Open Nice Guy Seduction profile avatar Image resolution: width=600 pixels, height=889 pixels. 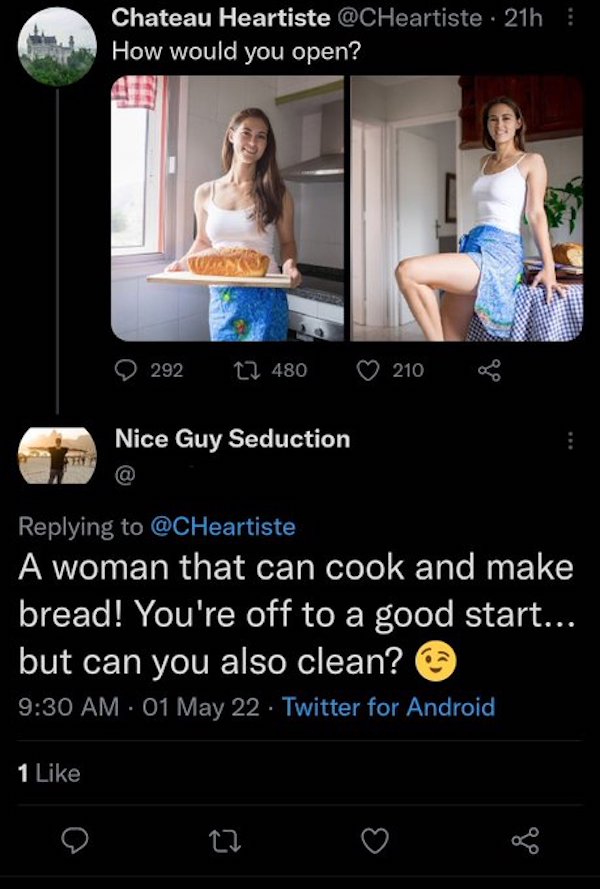pyautogui.click(x=57, y=456)
